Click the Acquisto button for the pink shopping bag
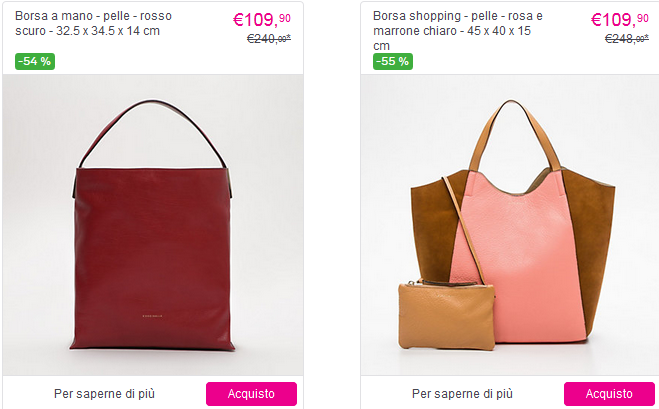The height and width of the screenshot is (409, 659). 609,394
